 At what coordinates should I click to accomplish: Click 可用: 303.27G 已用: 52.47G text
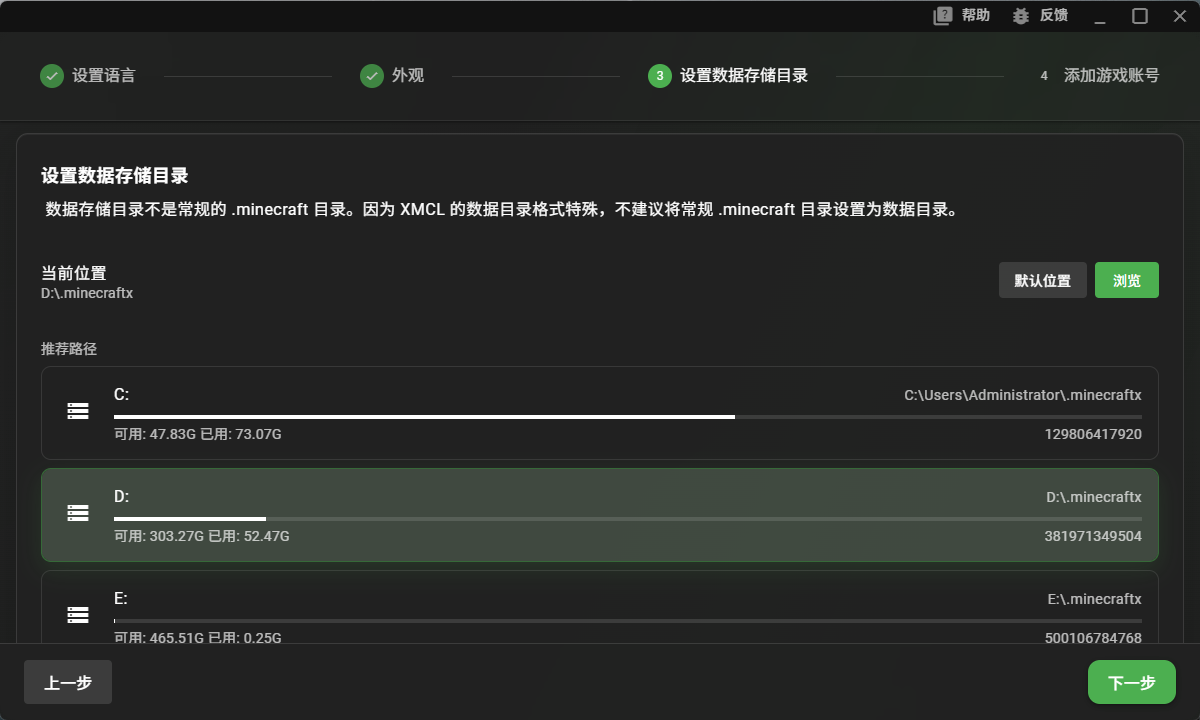202,536
